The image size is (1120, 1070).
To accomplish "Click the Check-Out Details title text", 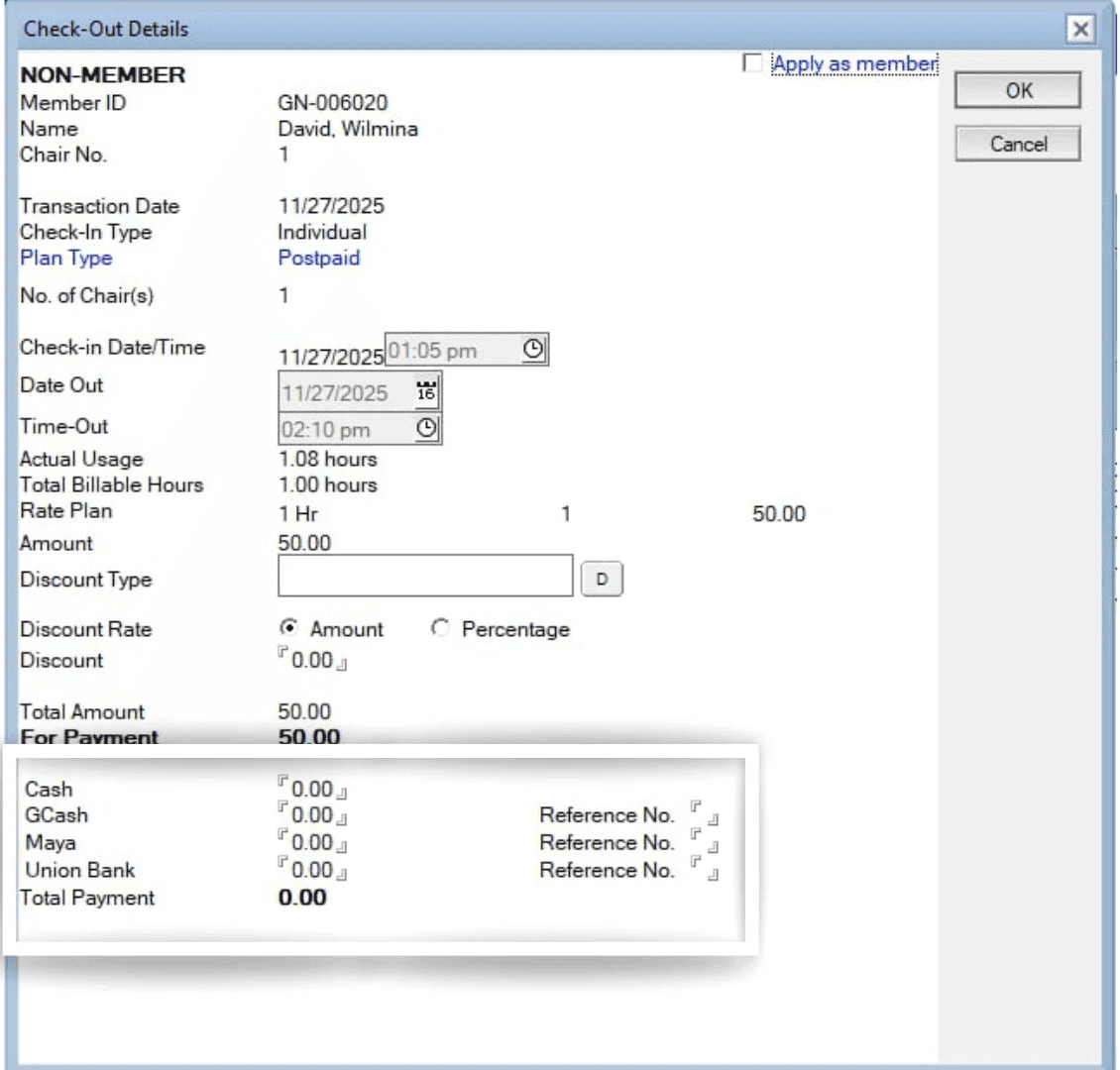I will tap(106, 30).
